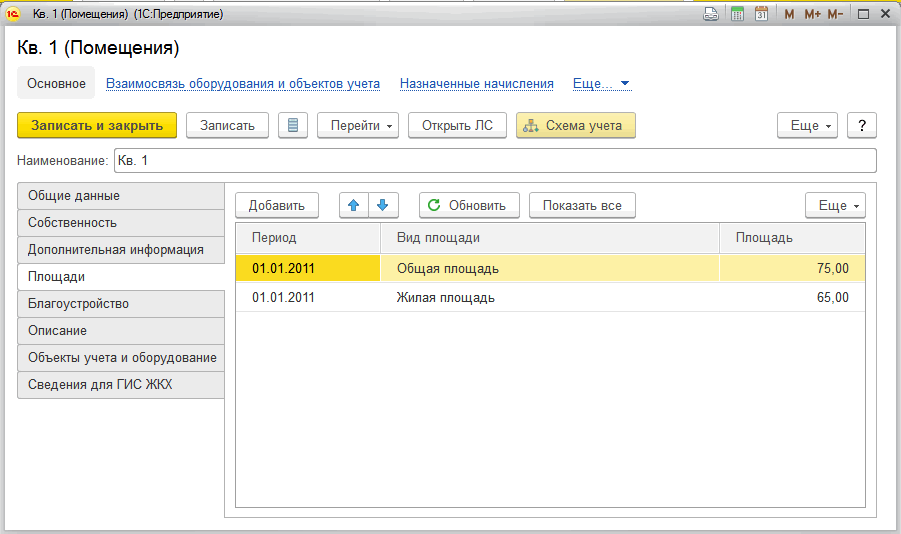This screenshot has height=534, width=901.
Task: Click the print icon in title bar
Action: click(x=711, y=14)
